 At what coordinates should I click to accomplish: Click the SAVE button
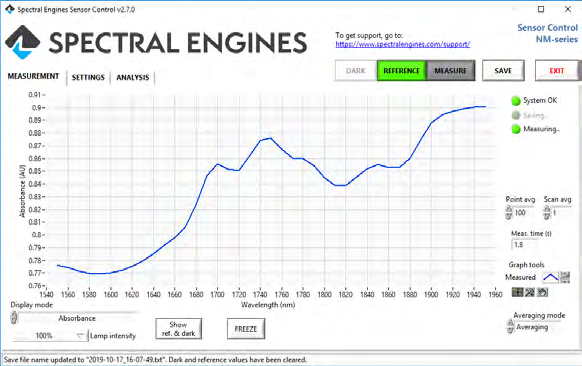click(503, 71)
